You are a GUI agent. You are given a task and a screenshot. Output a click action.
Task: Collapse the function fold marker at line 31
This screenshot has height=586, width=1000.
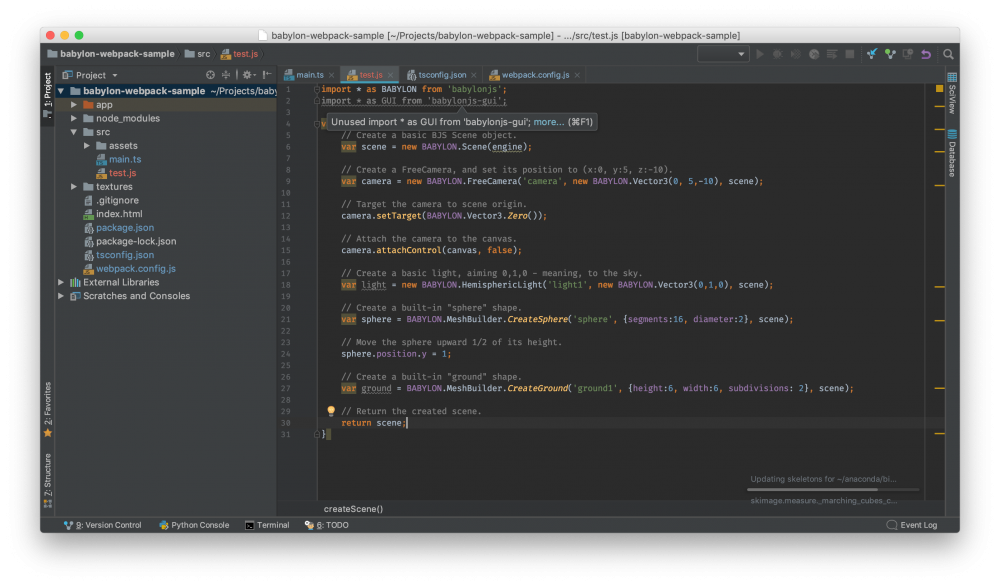(317, 434)
